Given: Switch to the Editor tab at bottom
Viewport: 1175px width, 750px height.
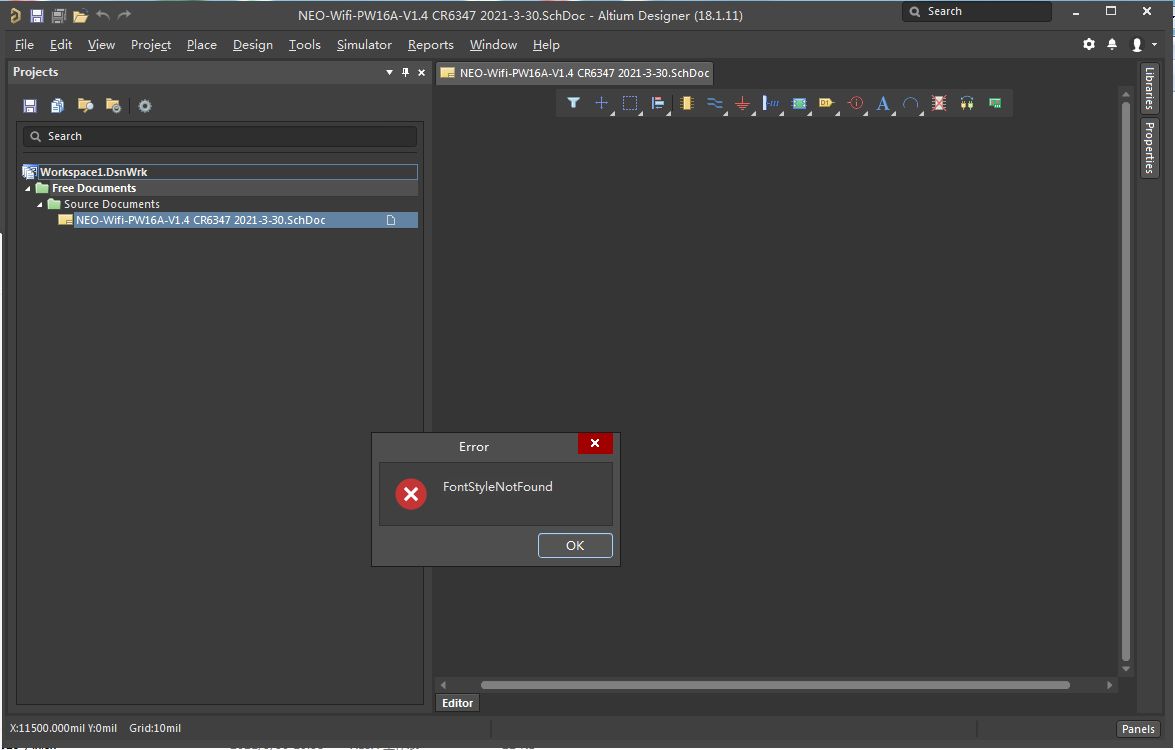Looking at the screenshot, I should coord(457,703).
